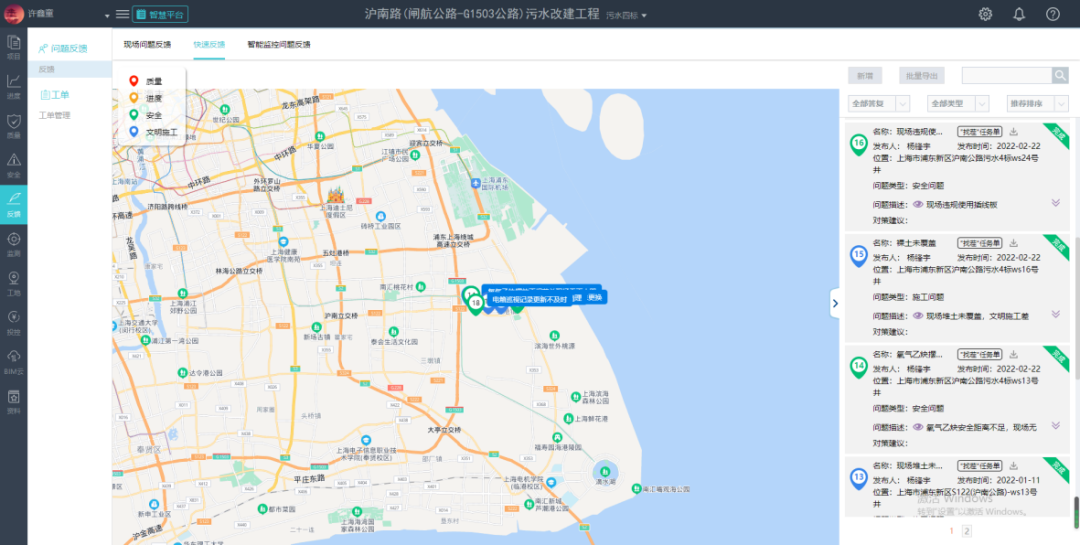View eye icon for 现场堆土未覆盖 description

tap(917, 315)
